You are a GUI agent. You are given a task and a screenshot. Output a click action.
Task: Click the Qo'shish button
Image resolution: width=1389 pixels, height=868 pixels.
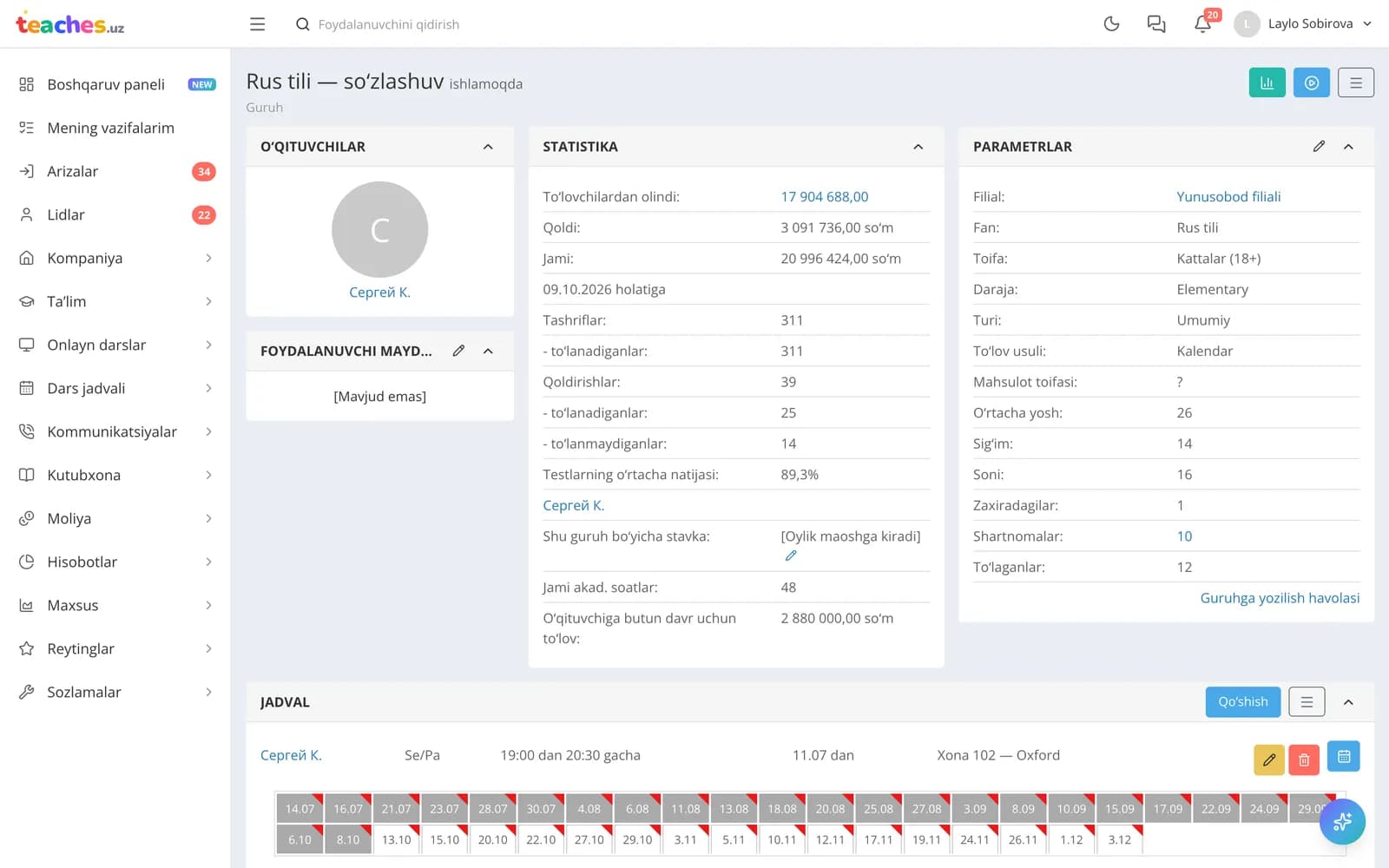(x=1243, y=702)
